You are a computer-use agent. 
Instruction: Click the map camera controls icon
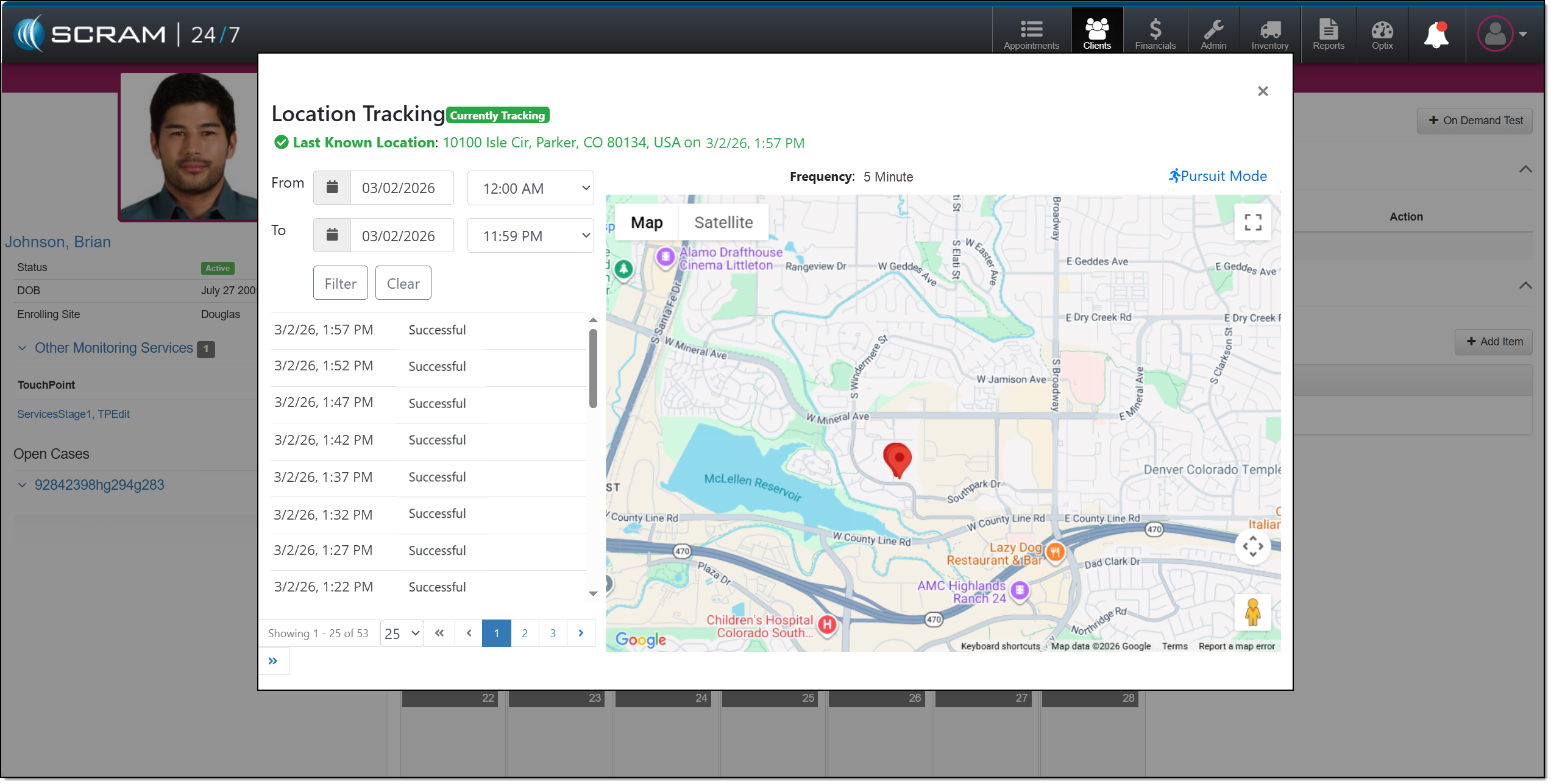tap(1254, 546)
